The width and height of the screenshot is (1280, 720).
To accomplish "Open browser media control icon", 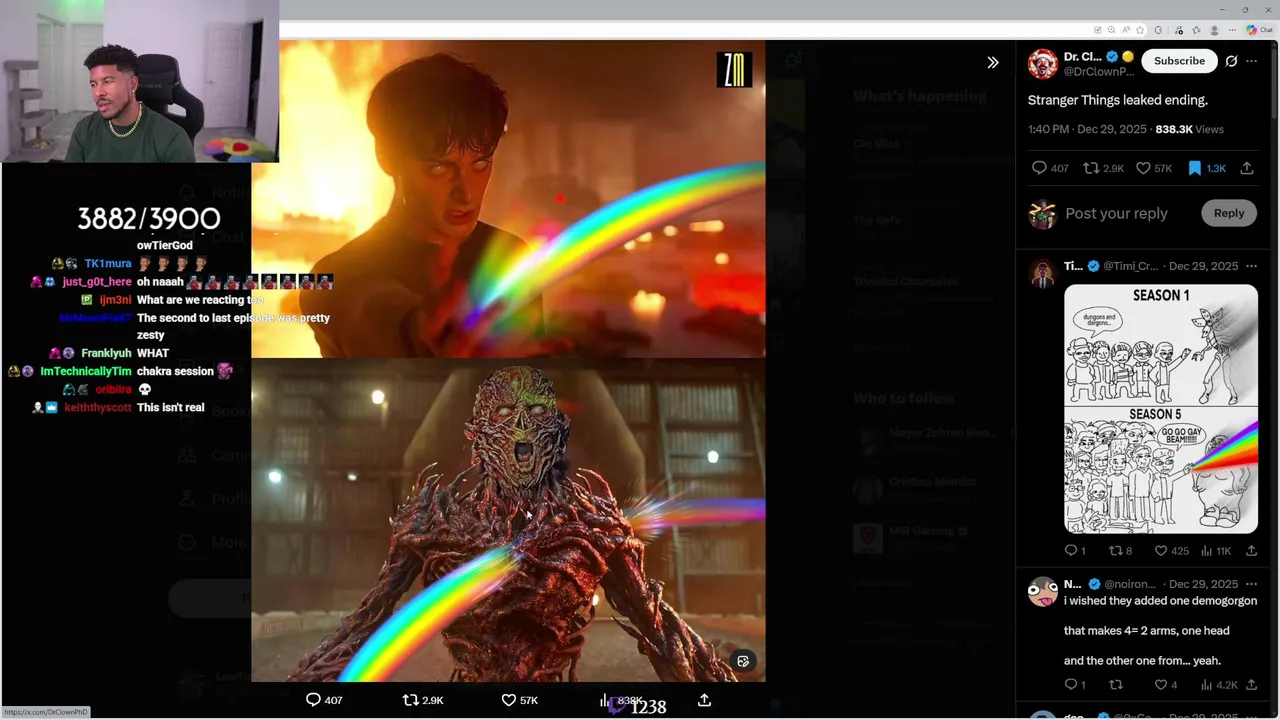I will (x=1179, y=30).
